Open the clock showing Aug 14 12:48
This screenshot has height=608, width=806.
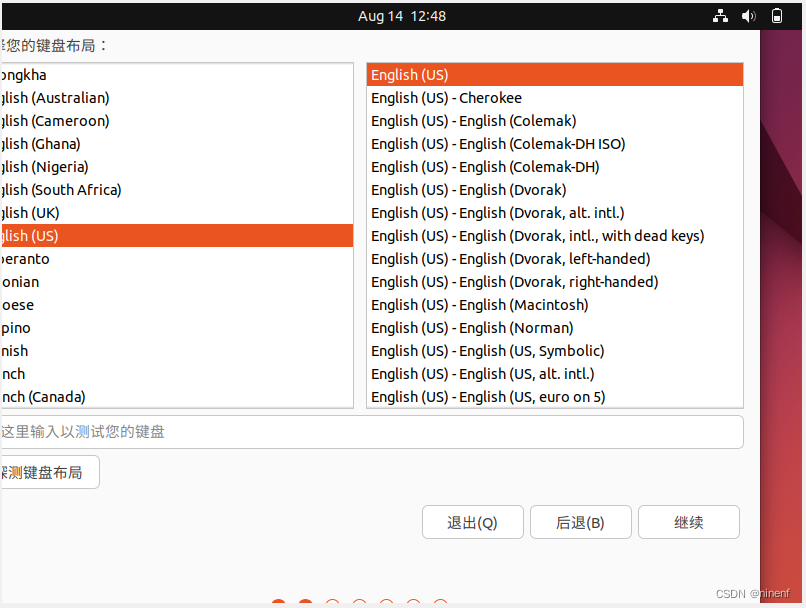(402, 16)
